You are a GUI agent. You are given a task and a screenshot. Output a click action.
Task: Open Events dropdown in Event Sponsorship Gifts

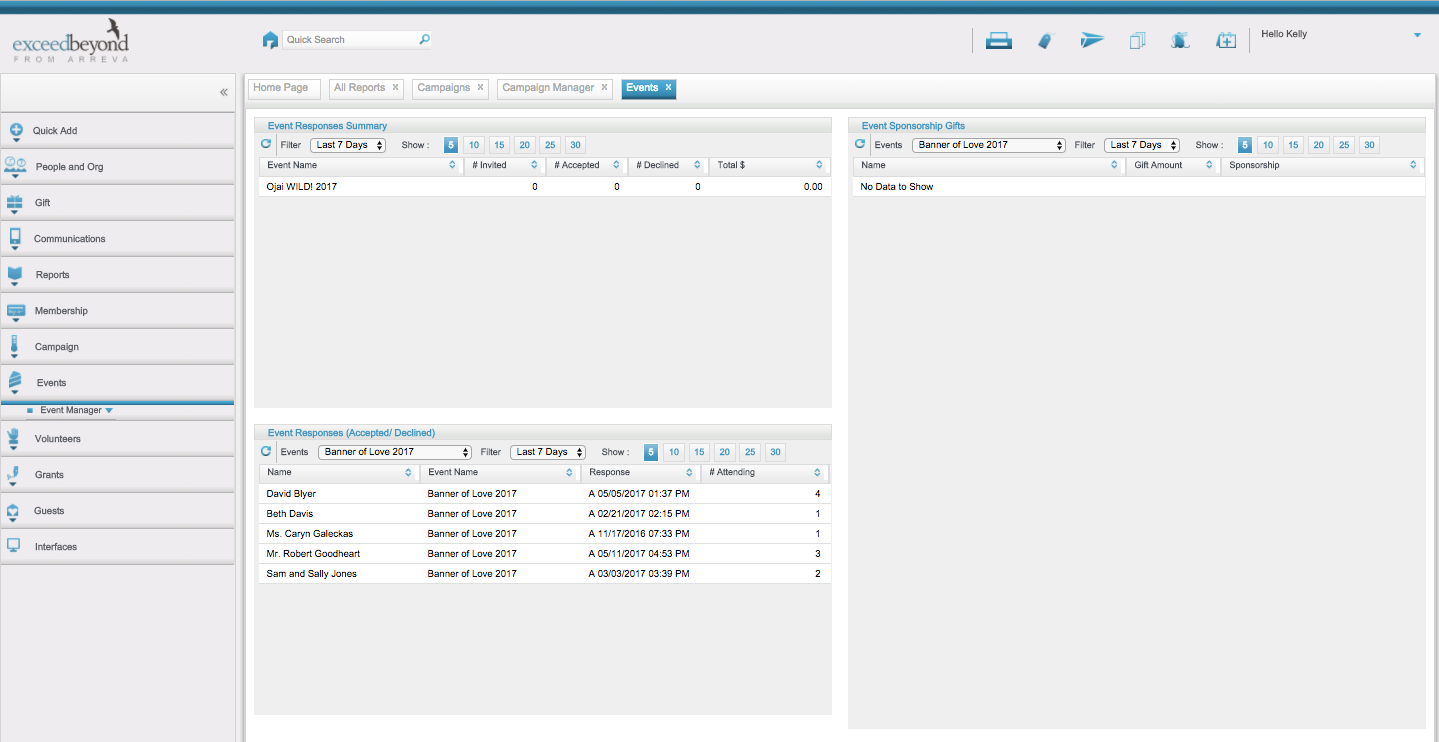989,145
